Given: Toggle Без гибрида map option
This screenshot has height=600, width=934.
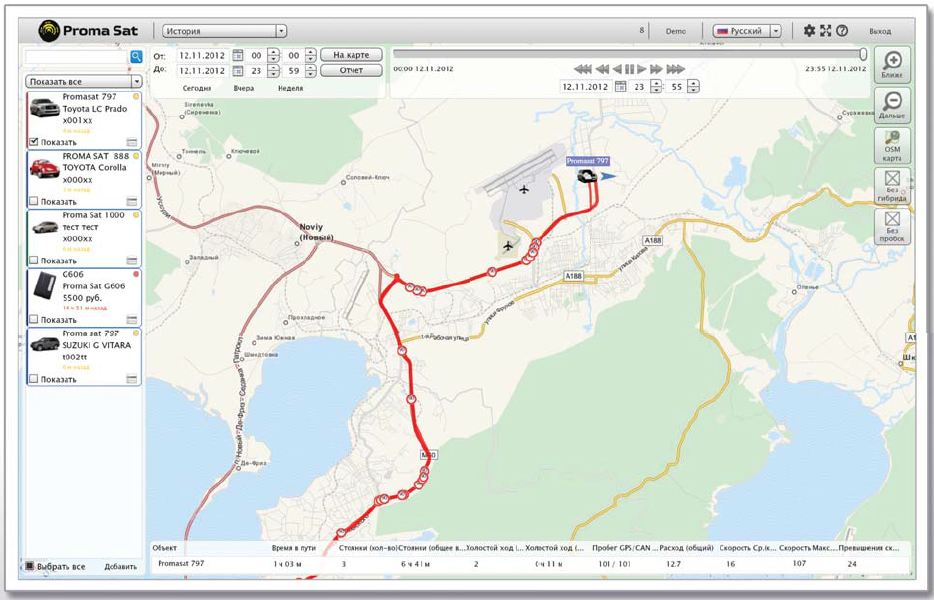Looking at the screenshot, I should pos(892,185).
